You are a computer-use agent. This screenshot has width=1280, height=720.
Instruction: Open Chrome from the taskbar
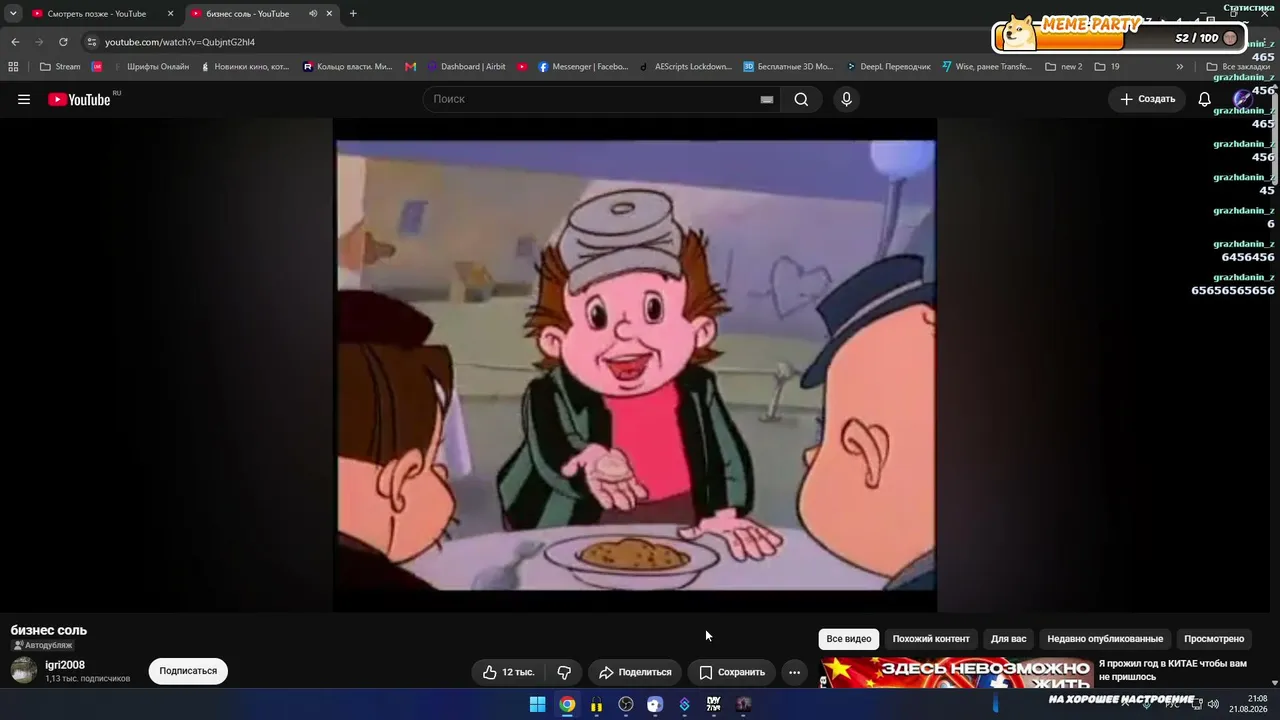click(567, 704)
